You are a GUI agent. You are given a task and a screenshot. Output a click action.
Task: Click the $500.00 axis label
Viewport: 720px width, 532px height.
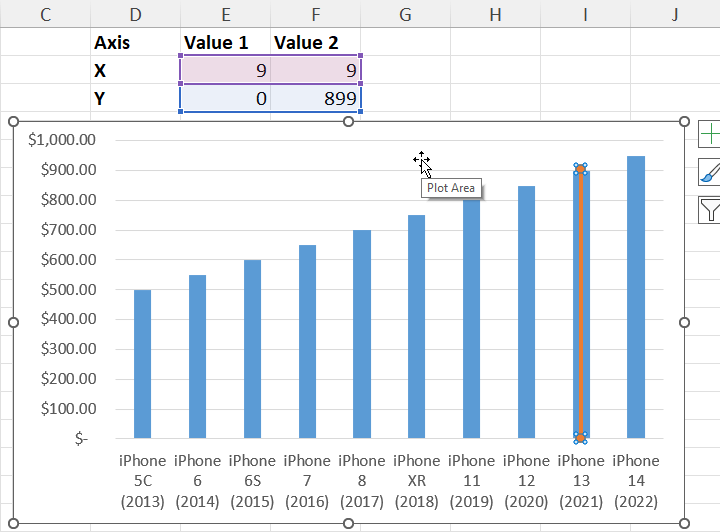(x=68, y=289)
